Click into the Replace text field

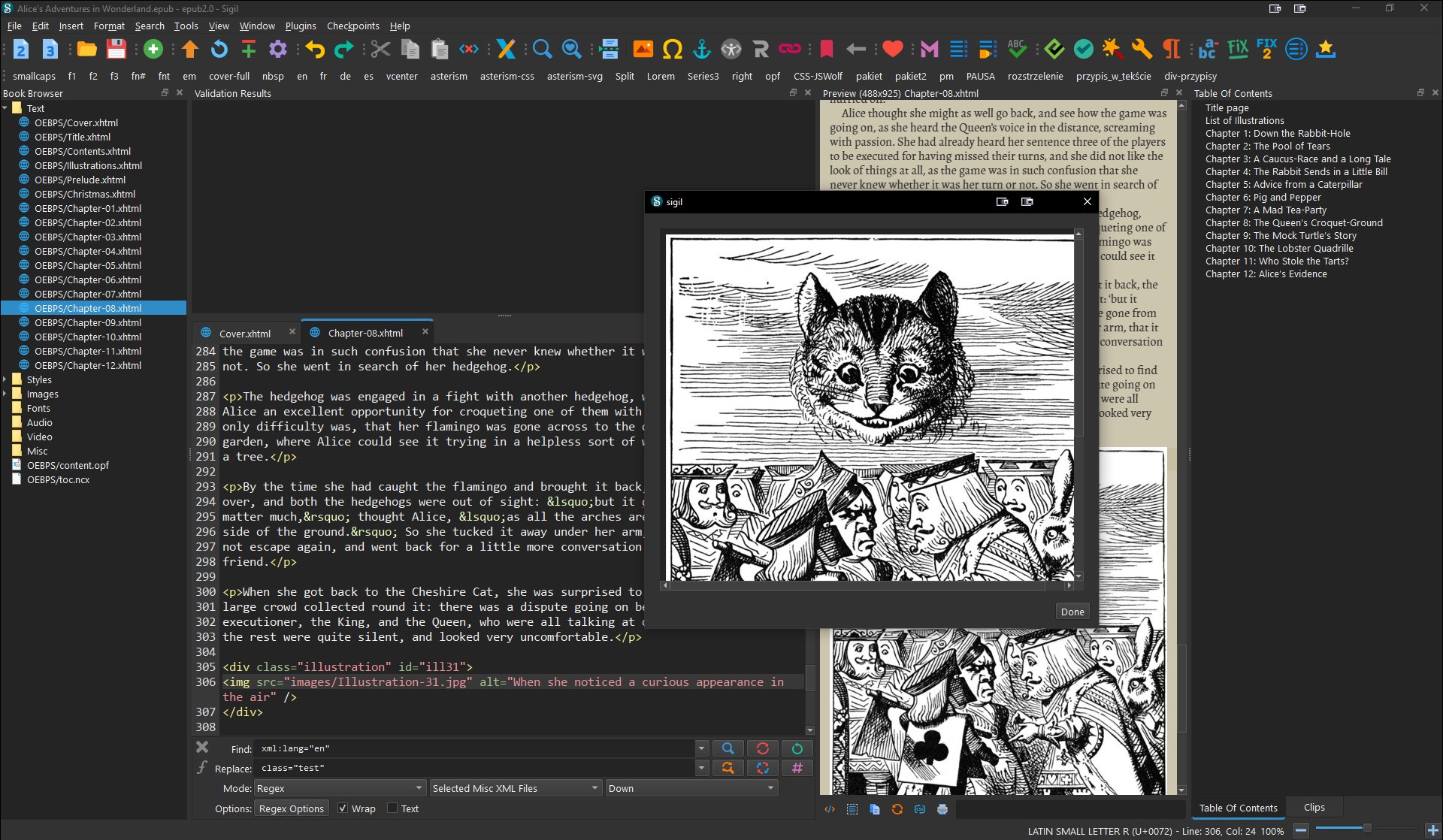(x=475, y=768)
